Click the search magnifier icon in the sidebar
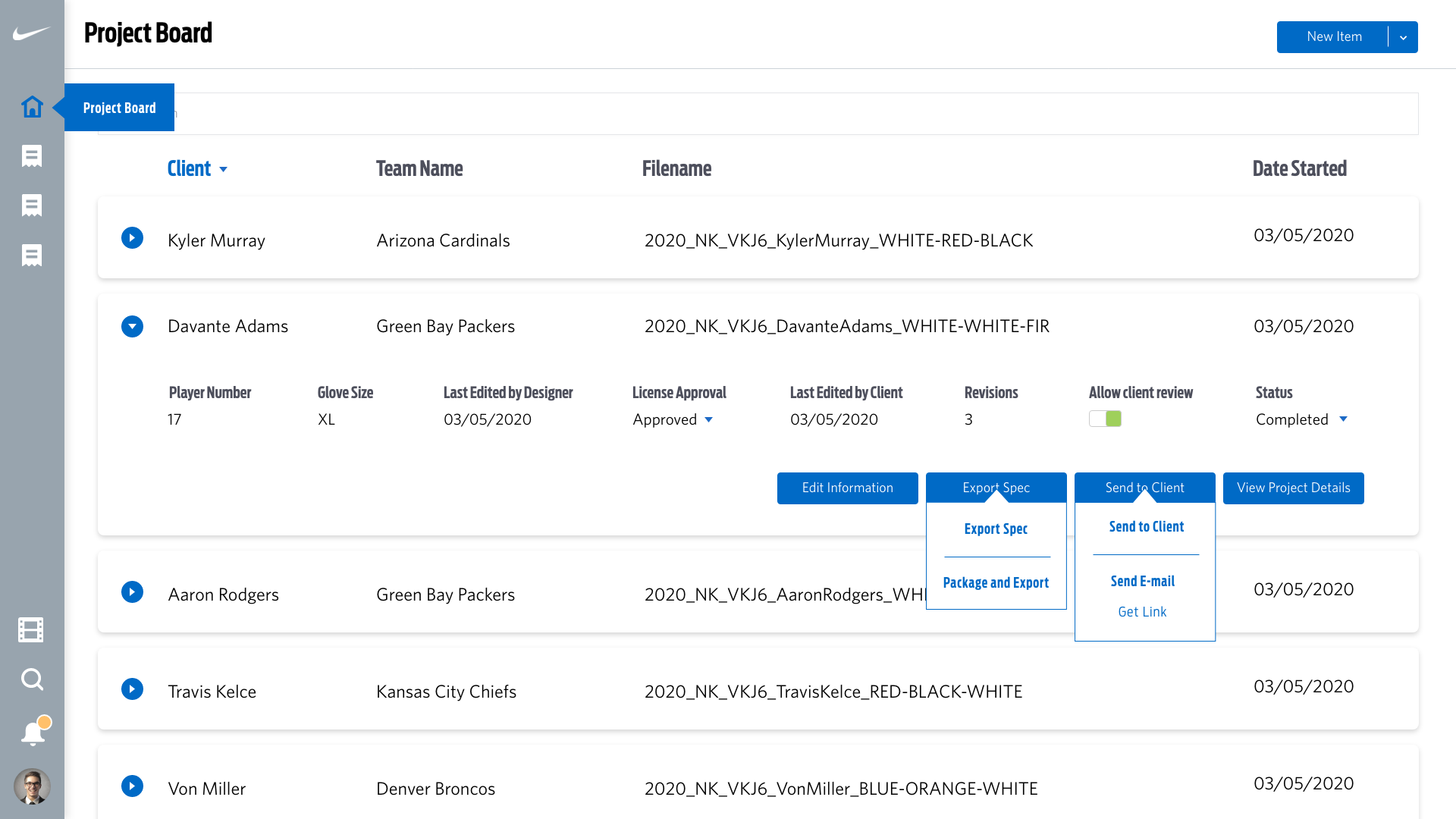The height and width of the screenshot is (819, 1456). coord(32,679)
